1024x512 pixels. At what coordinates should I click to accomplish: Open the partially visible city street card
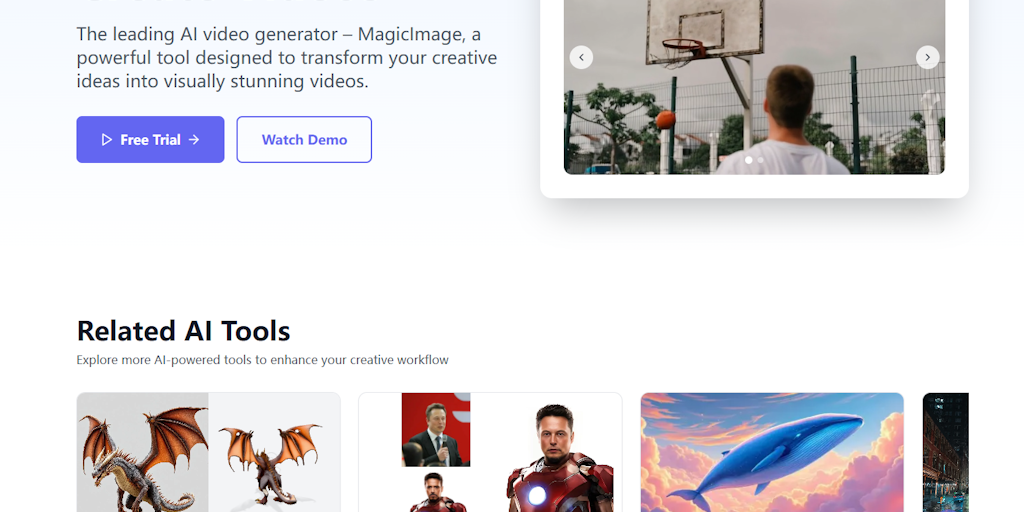[x=945, y=452]
